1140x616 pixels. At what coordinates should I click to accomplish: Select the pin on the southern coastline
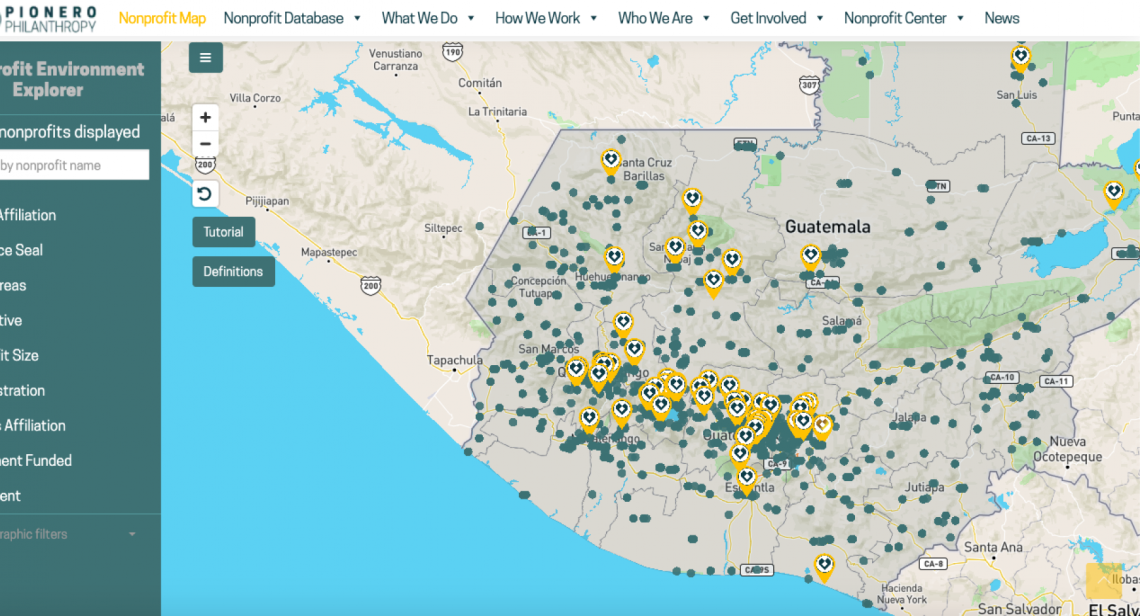tap(824, 567)
